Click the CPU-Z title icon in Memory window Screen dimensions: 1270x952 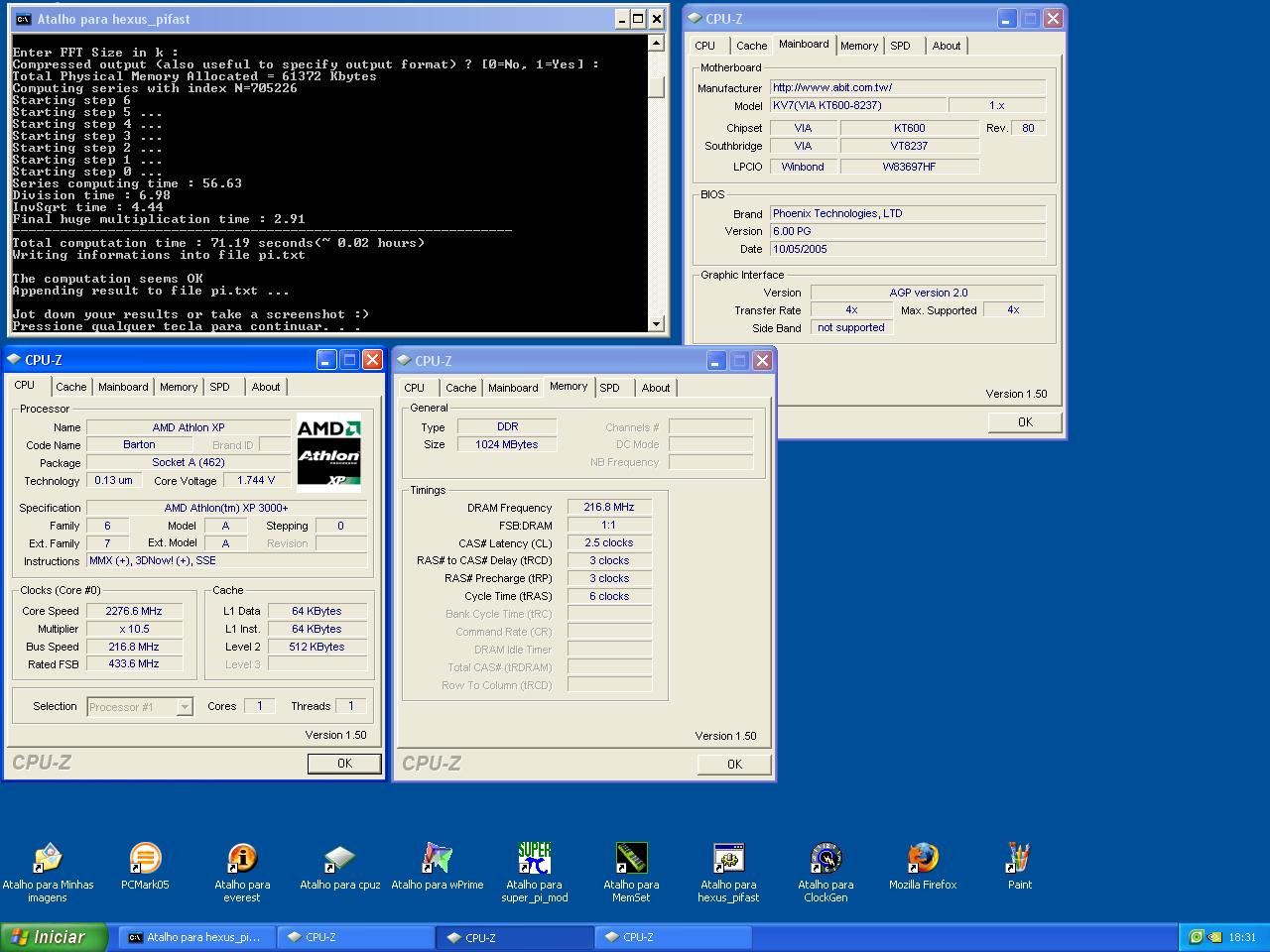404,360
